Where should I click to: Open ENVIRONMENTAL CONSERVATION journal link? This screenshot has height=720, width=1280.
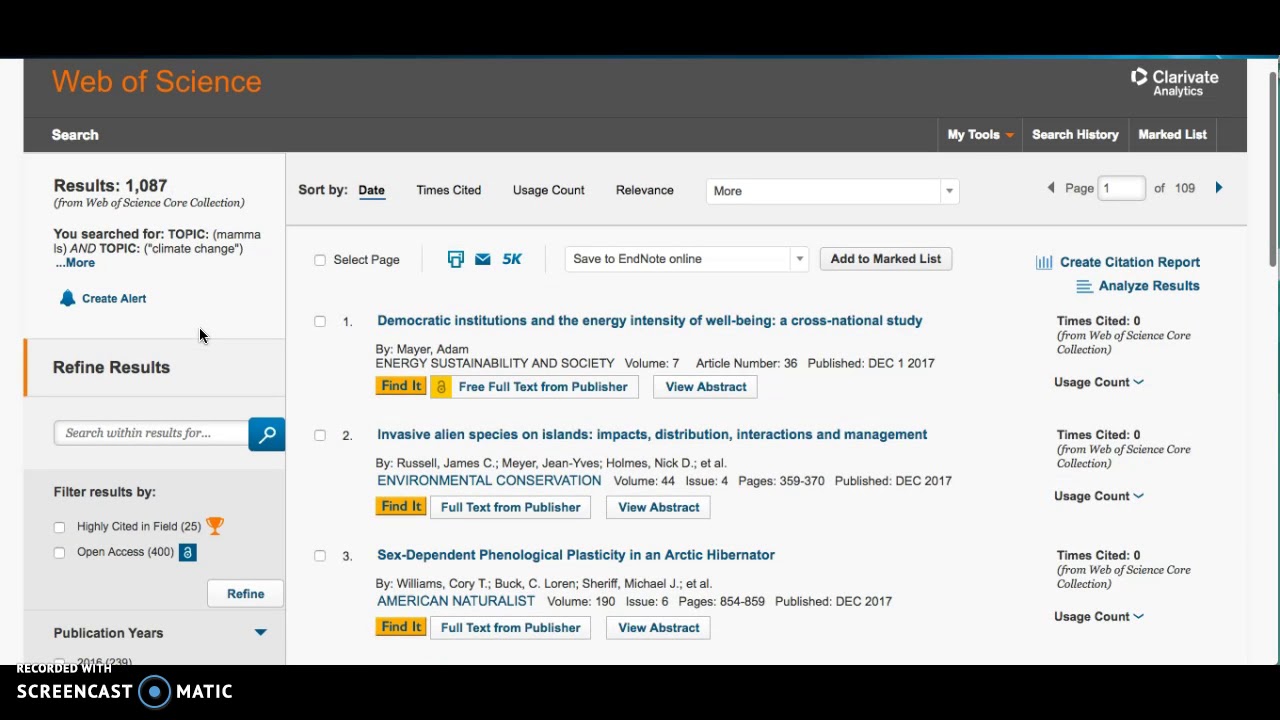pyautogui.click(x=489, y=481)
